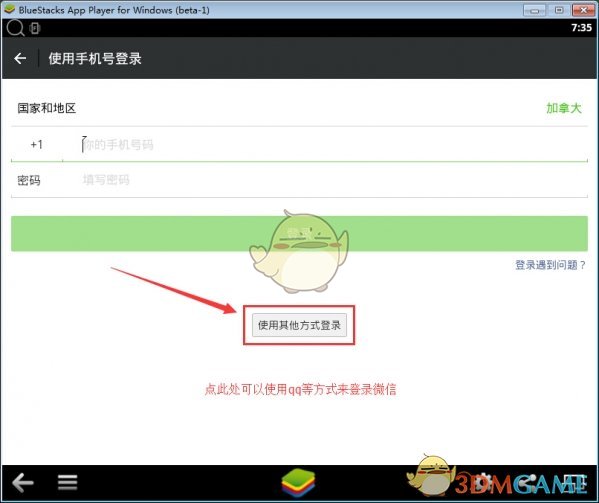
Task: Click the Android back arrow in bottom bar
Action: (23, 482)
